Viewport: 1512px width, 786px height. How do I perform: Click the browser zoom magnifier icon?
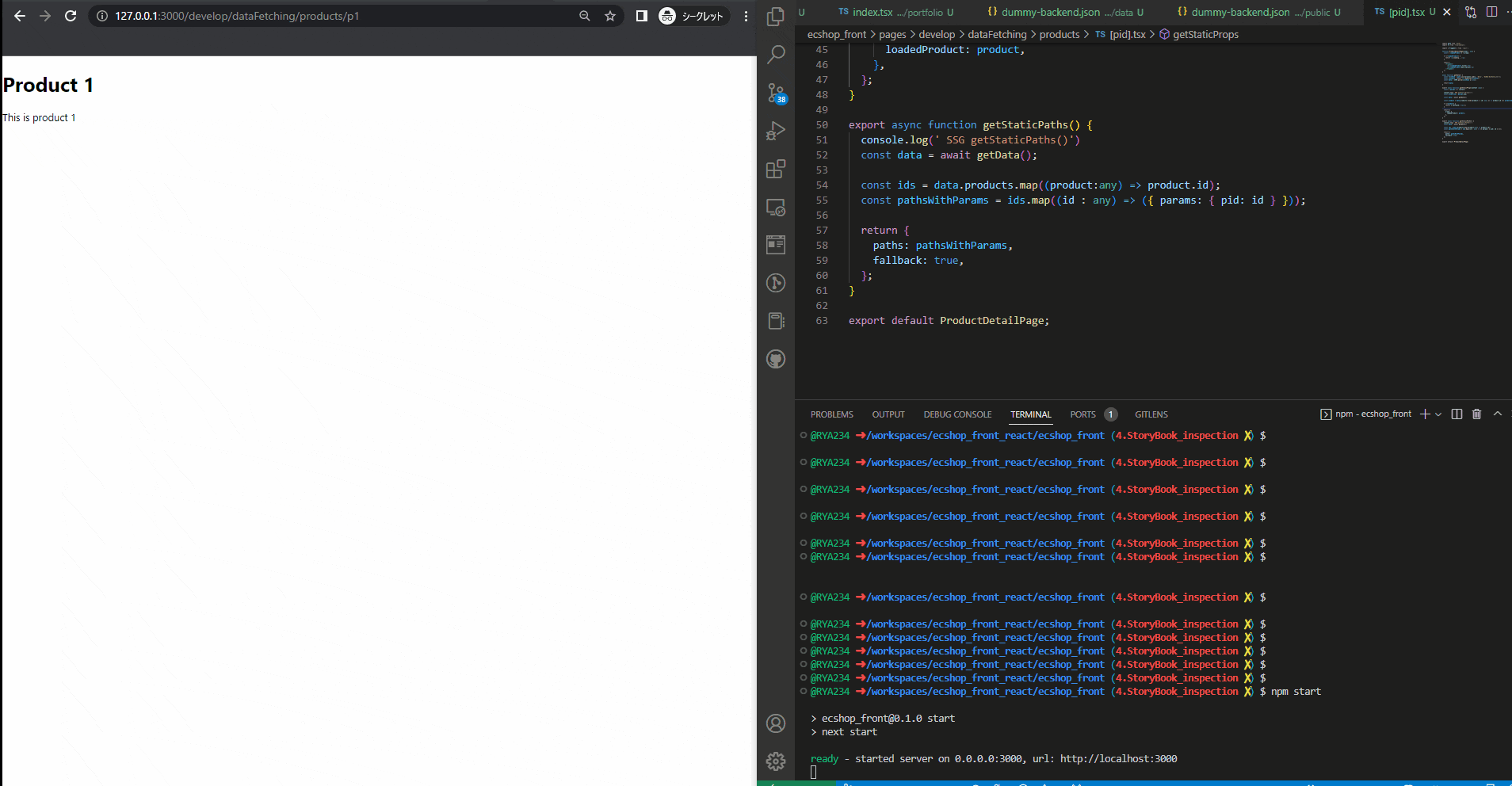click(x=585, y=16)
